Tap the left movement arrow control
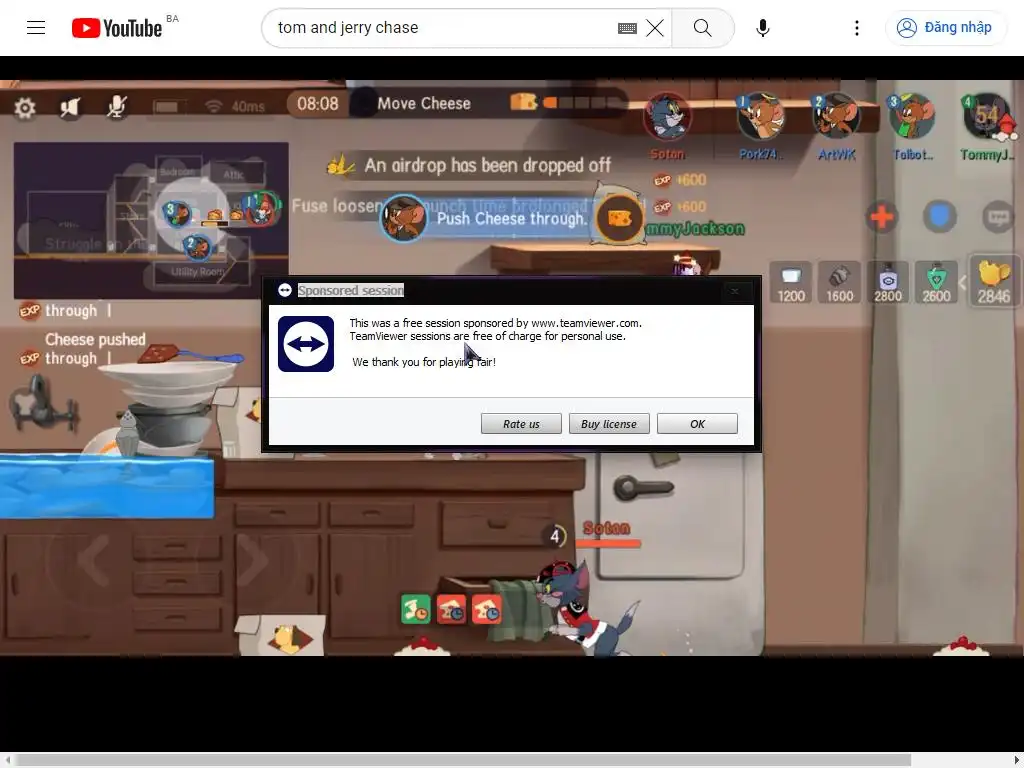The width and height of the screenshot is (1024, 768). click(93, 560)
